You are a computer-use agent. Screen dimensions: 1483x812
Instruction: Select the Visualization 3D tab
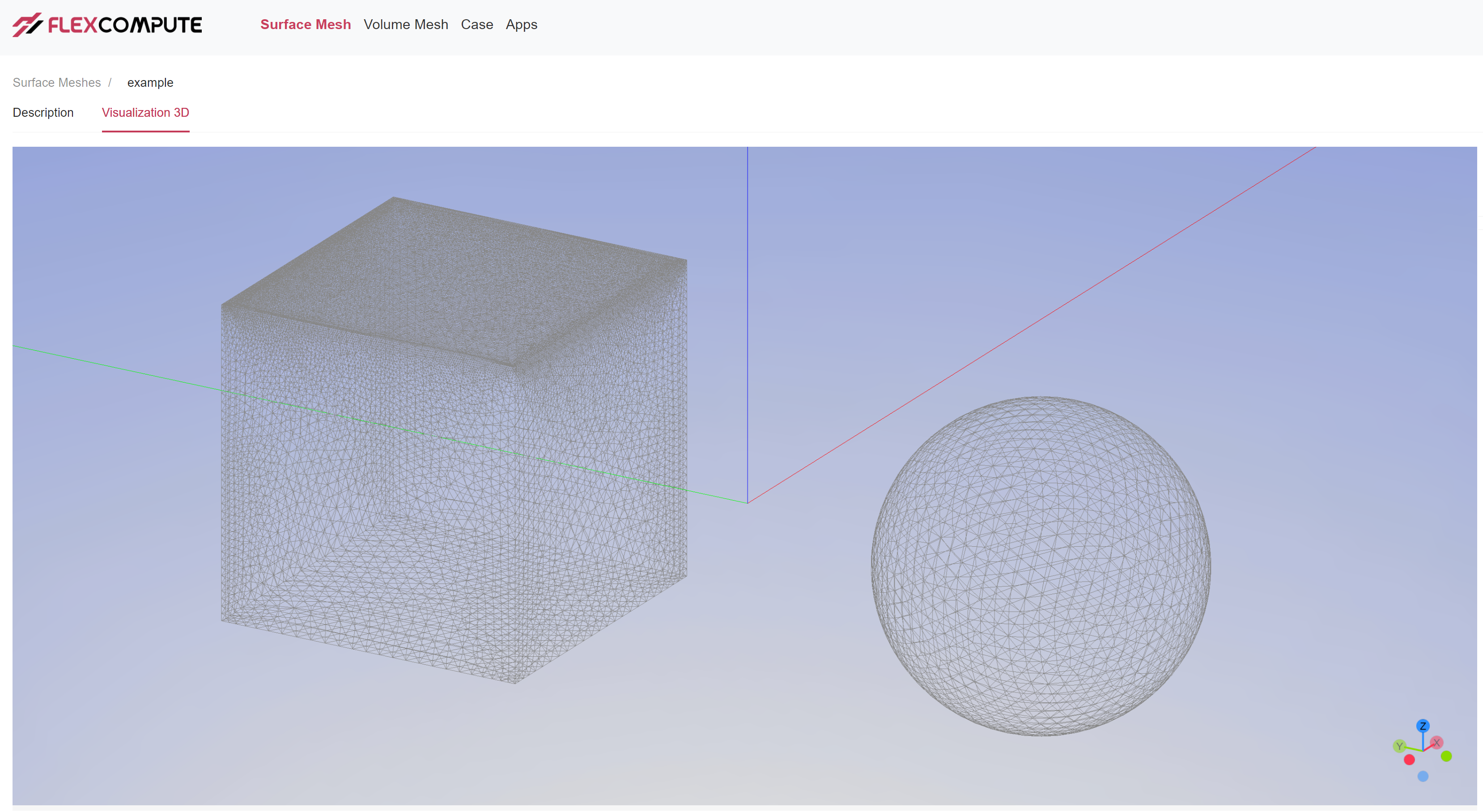(x=145, y=112)
